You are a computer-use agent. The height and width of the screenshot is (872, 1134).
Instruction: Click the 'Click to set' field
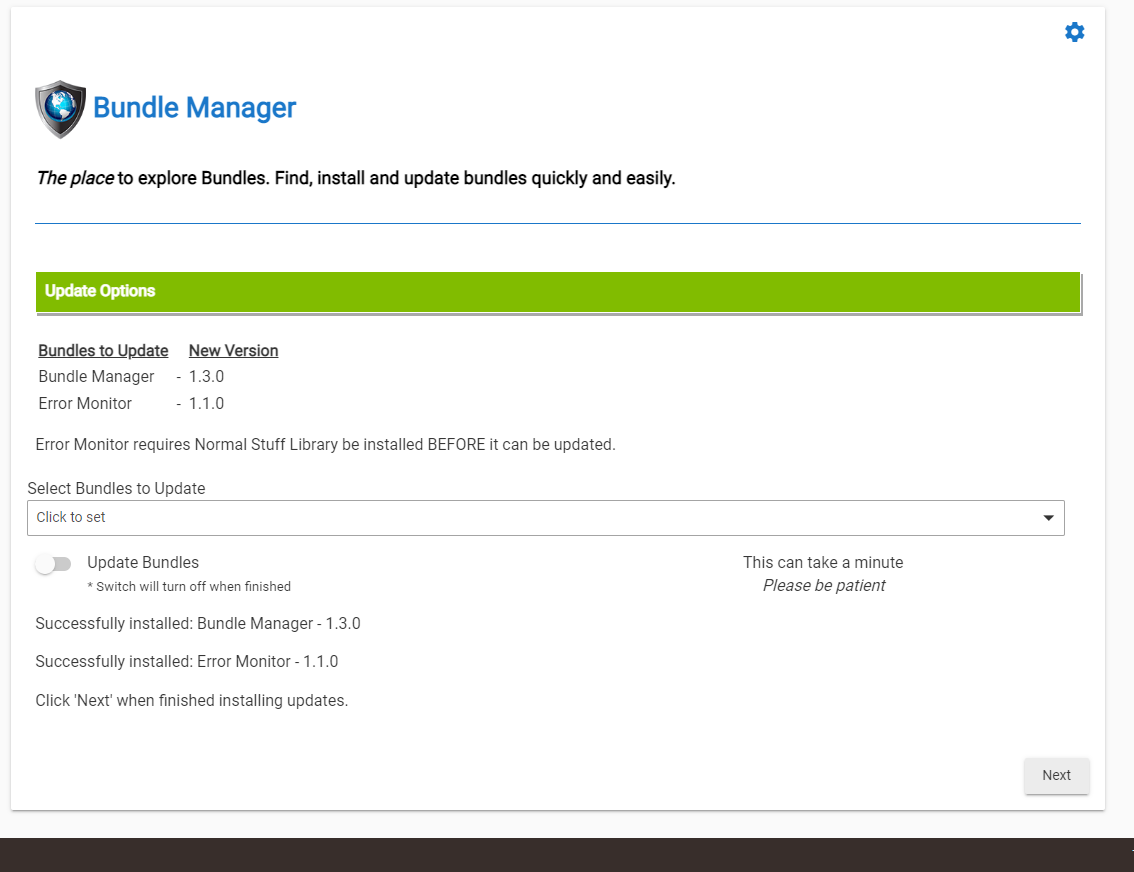pos(70,518)
